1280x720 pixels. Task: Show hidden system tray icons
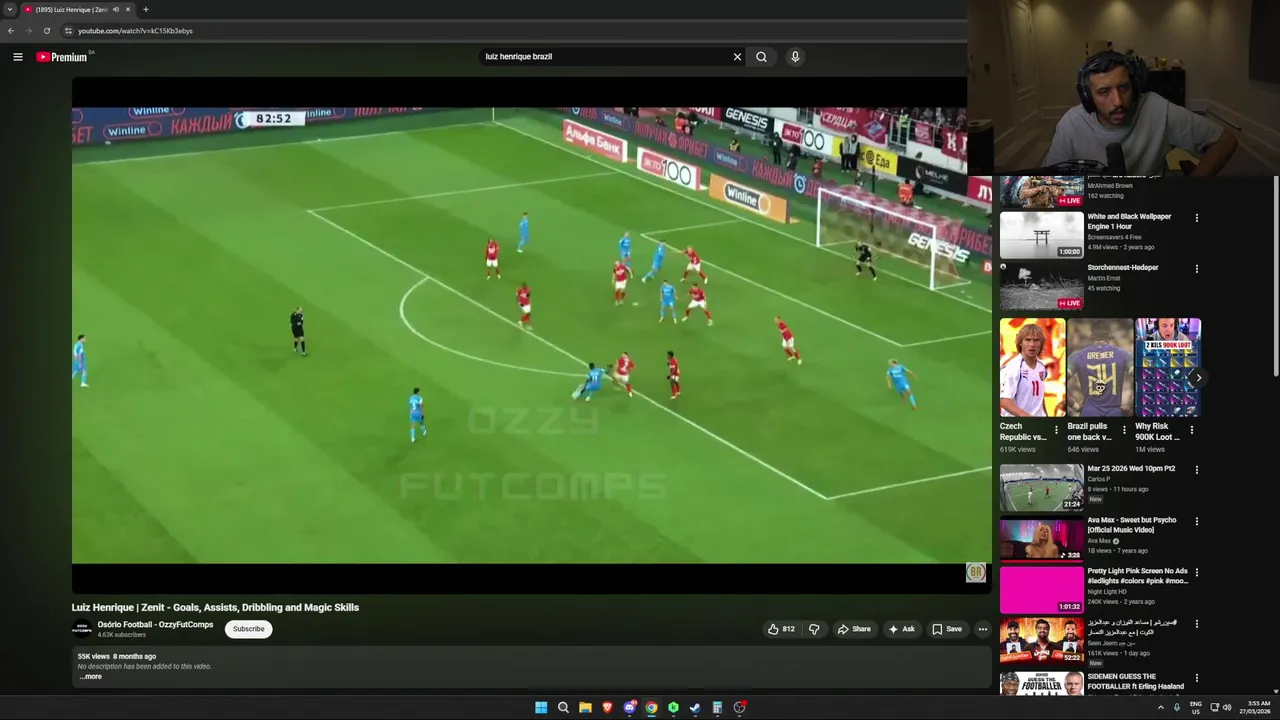(1160, 707)
